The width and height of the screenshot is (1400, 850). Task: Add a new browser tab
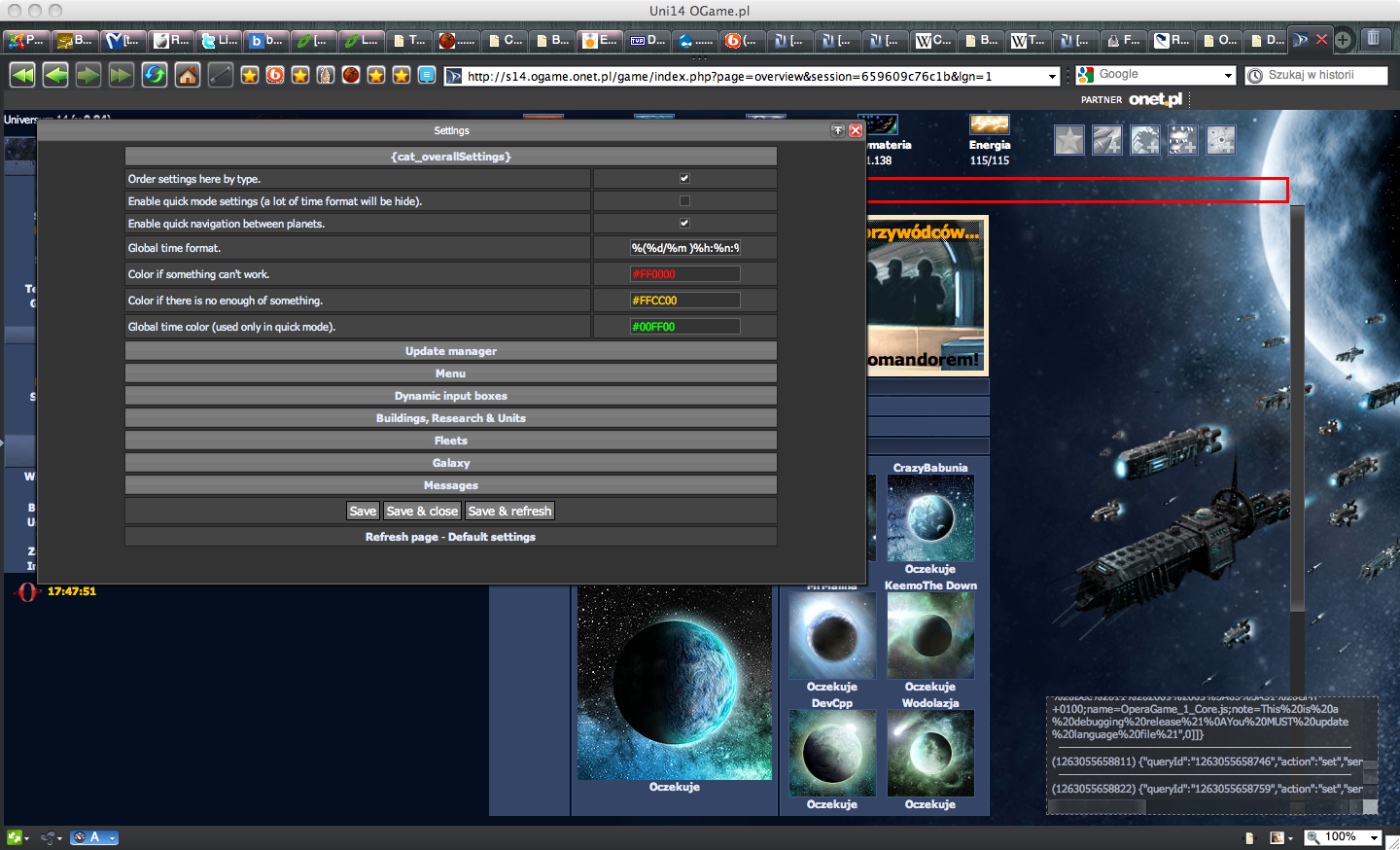(1343, 40)
